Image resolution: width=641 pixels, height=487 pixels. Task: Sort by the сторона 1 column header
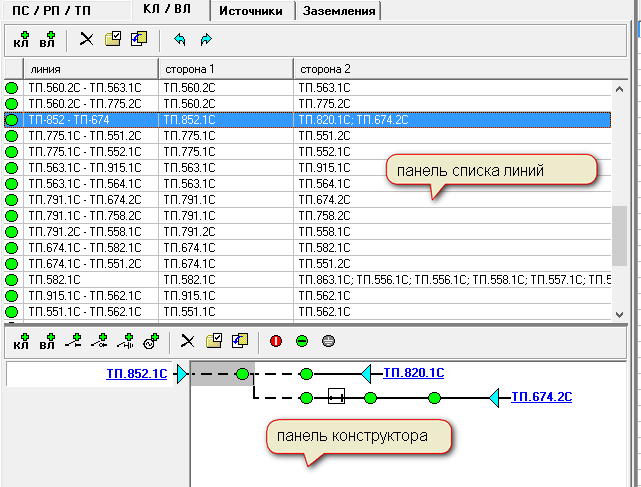pos(225,69)
